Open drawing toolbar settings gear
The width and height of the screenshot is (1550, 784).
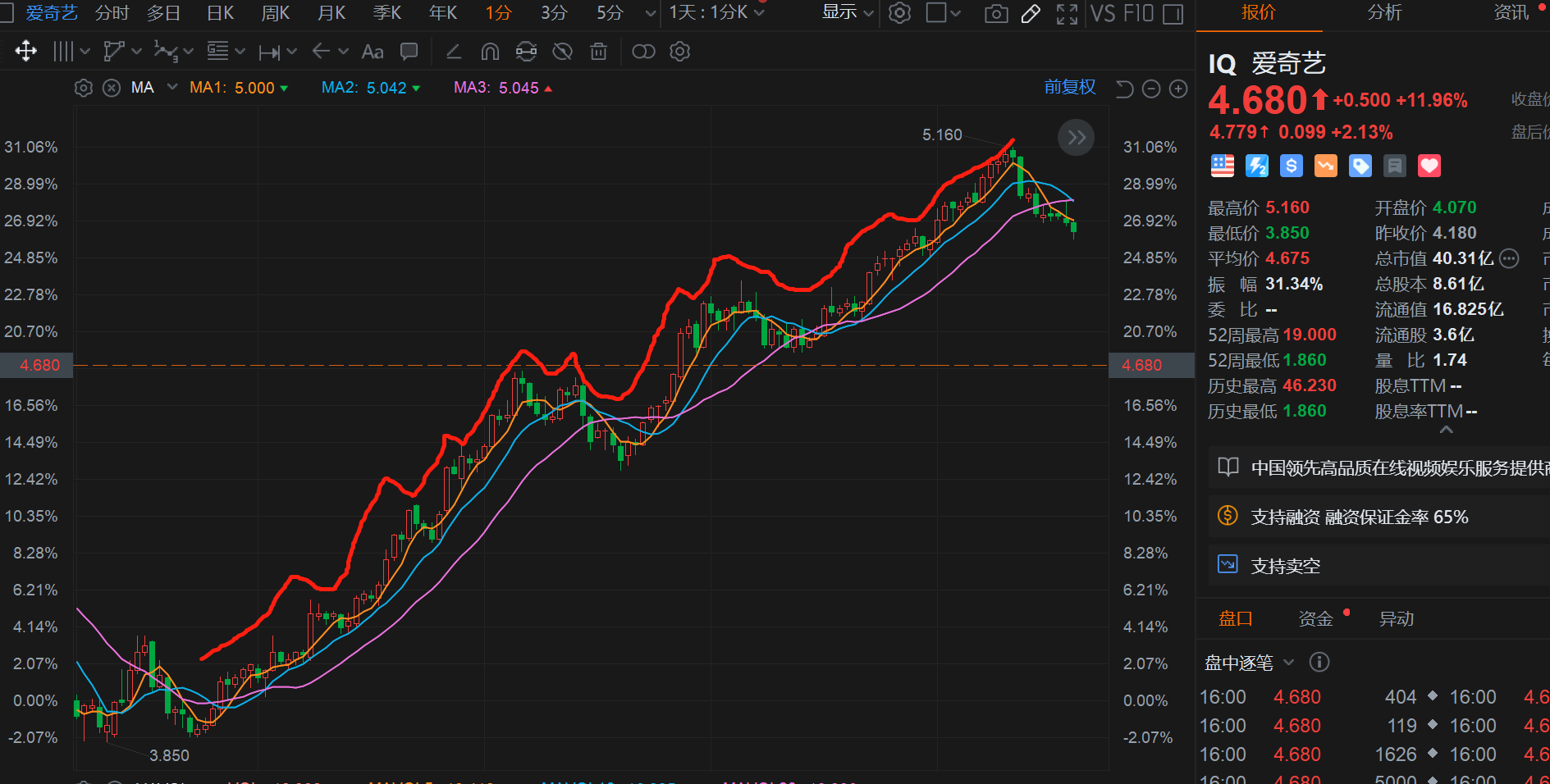[x=679, y=52]
